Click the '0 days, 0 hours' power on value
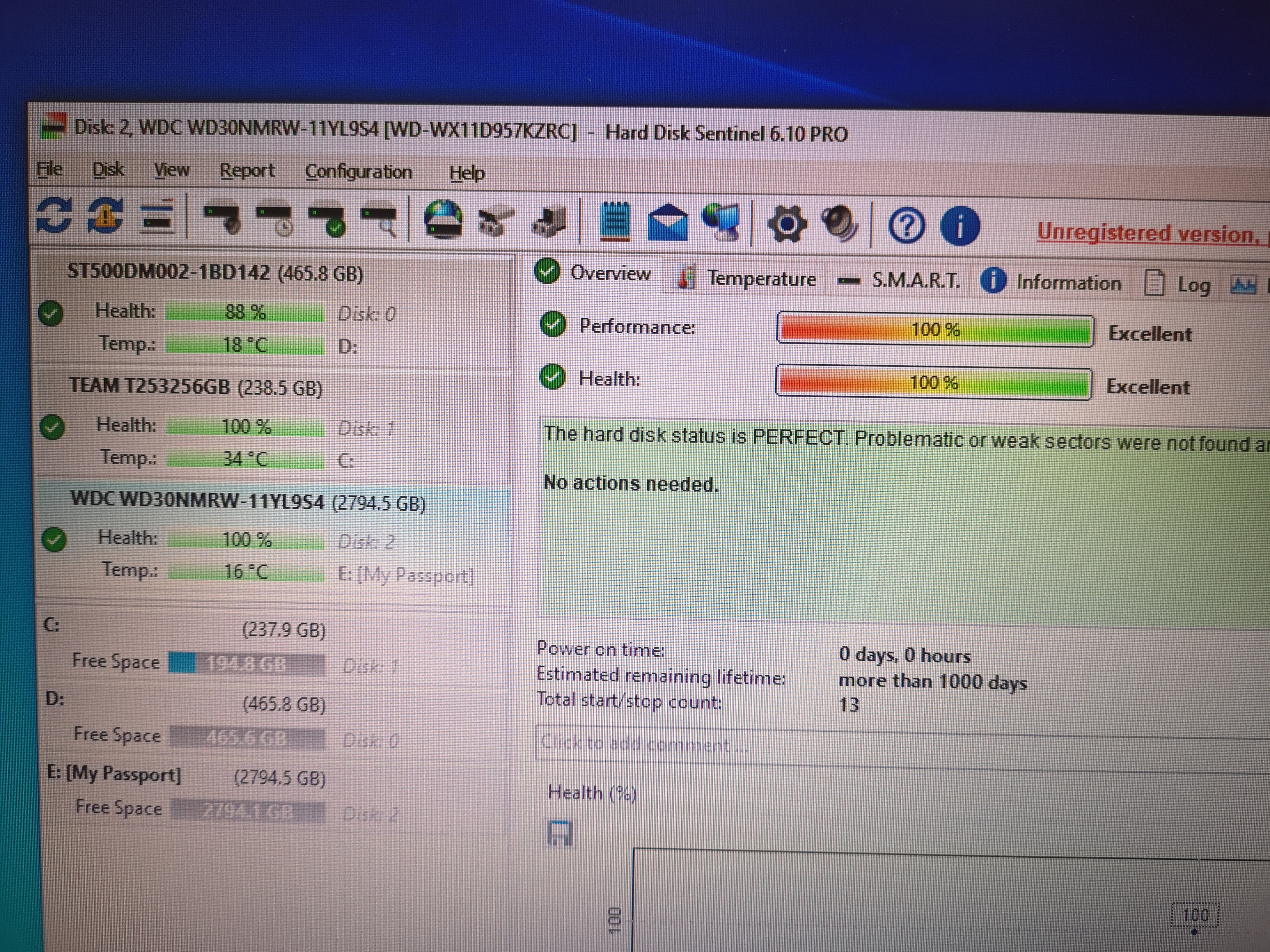Screen dimensions: 1270x952 pyautogui.click(x=905, y=655)
